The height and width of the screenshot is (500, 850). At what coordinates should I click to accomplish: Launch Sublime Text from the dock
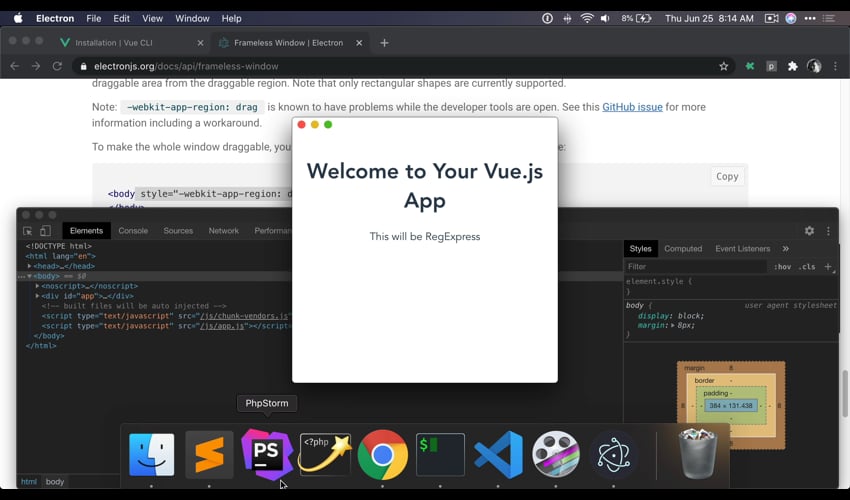pos(209,454)
